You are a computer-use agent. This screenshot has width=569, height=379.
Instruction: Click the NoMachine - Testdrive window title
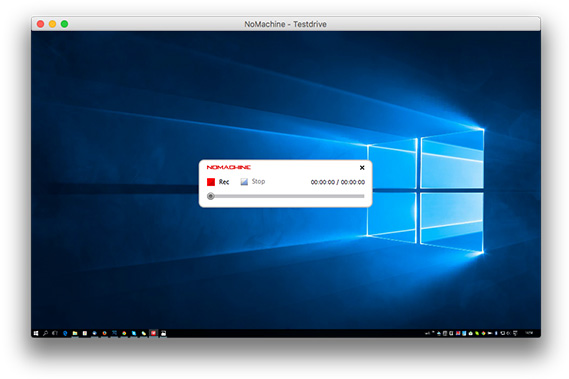click(x=285, y=24)
